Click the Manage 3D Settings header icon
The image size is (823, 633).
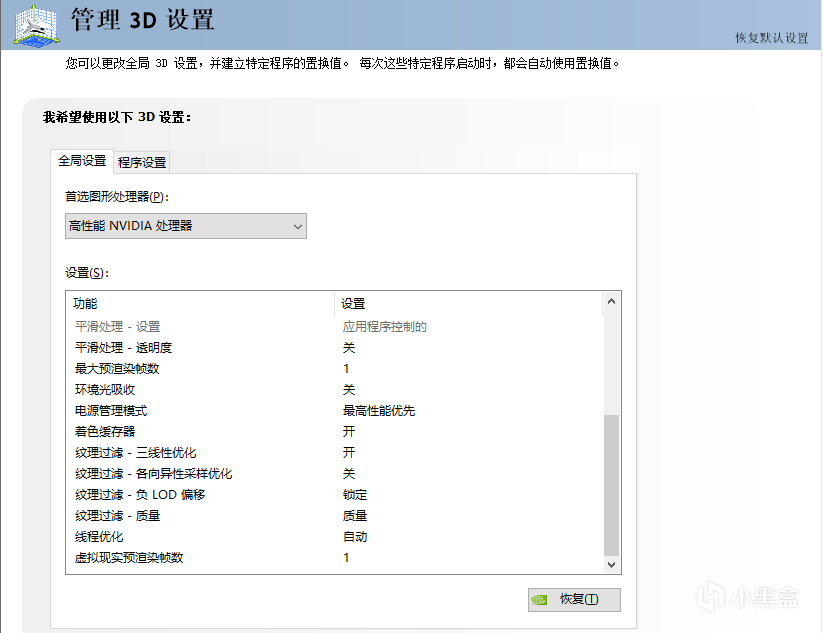(x=33, y=24)
